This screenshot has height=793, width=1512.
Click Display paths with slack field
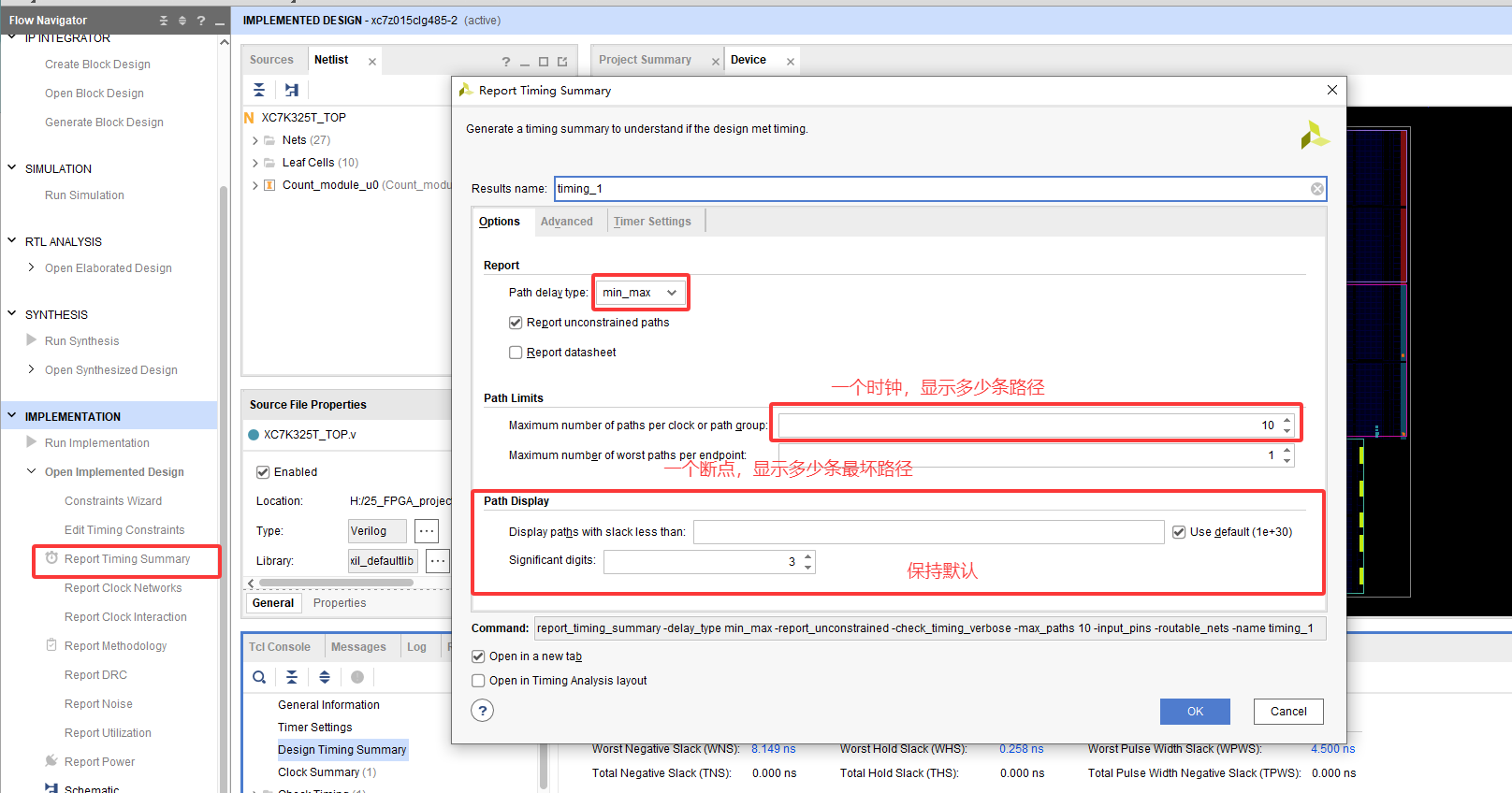coord(928,532)
